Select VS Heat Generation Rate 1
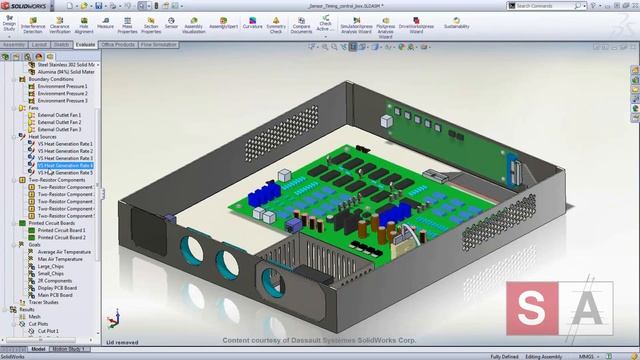This screenshot has width=640, height=360. click(x=65, y=144)
